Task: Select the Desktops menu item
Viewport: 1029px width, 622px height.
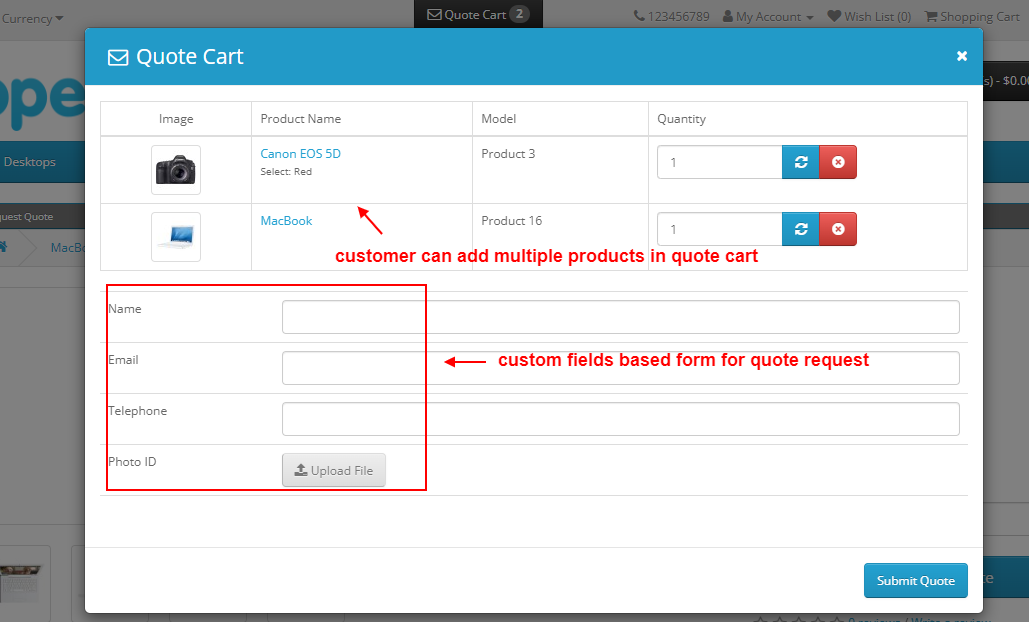Action: click(x=32, y=161)
